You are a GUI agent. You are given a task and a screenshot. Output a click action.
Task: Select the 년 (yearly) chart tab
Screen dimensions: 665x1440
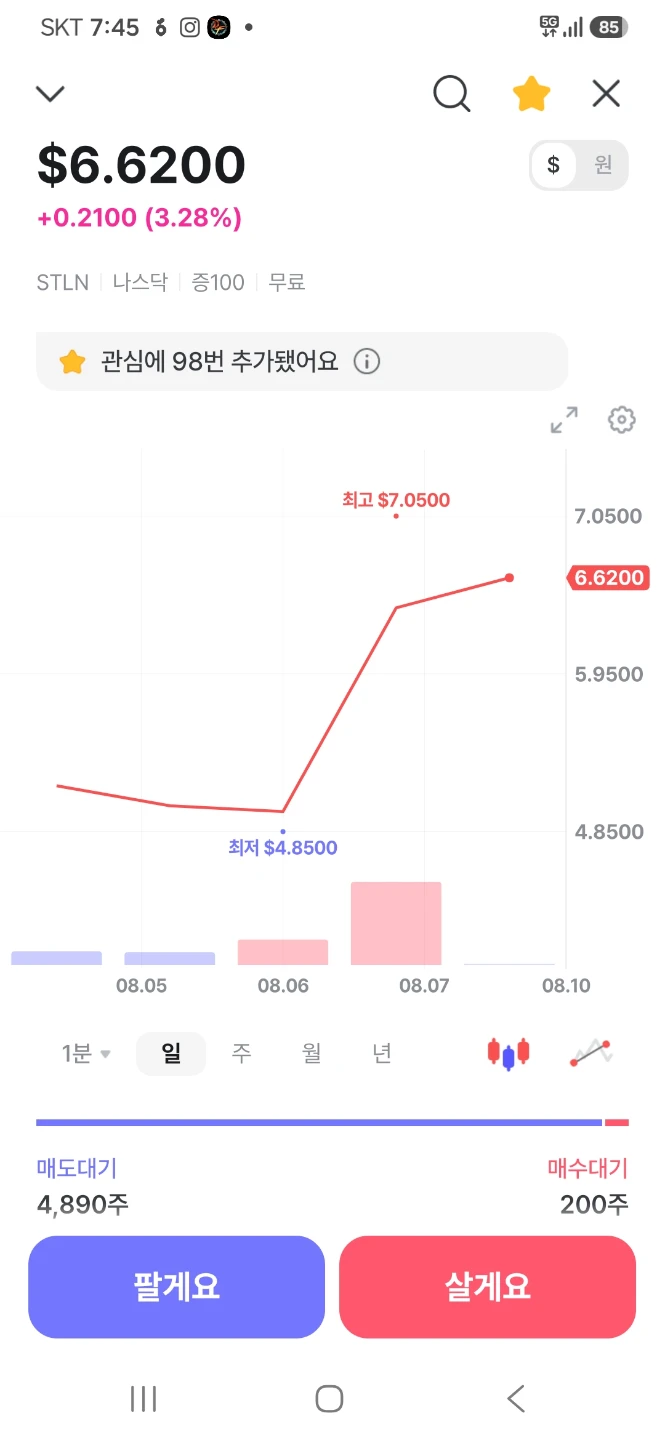click(x=382, y=1053)
